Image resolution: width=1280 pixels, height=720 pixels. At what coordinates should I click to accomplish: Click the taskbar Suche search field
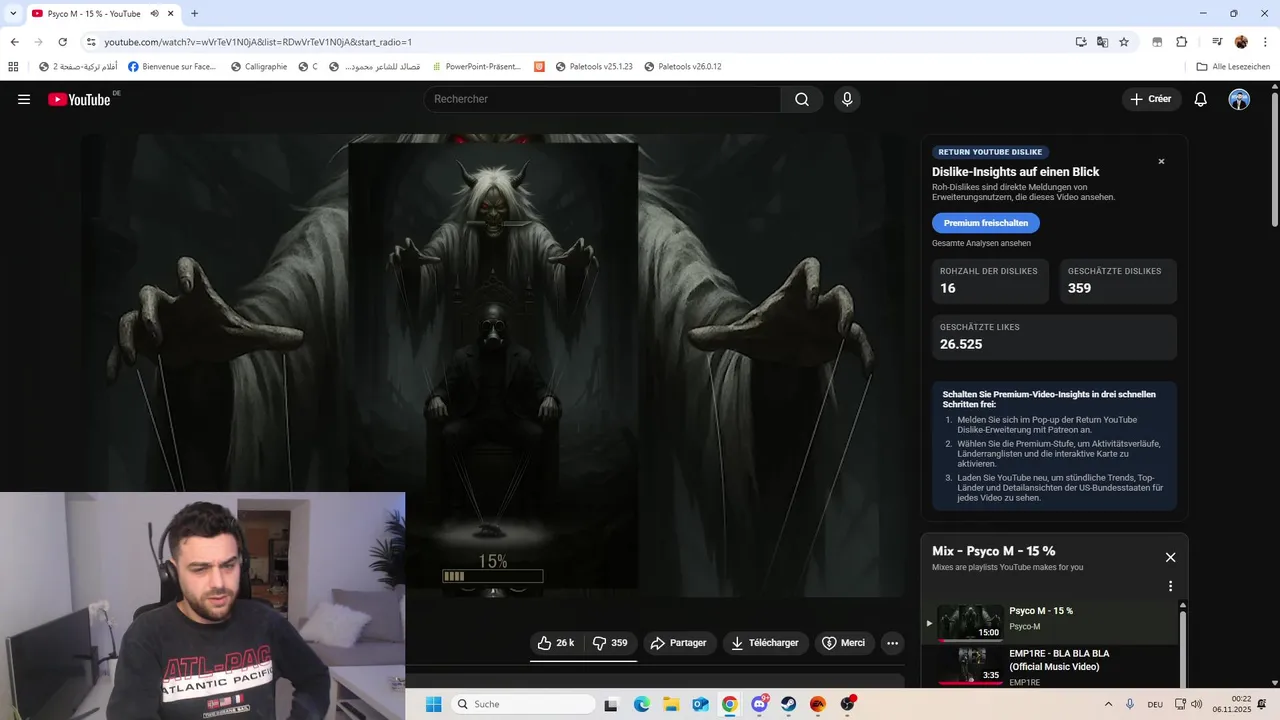click(x=523, y=704)
